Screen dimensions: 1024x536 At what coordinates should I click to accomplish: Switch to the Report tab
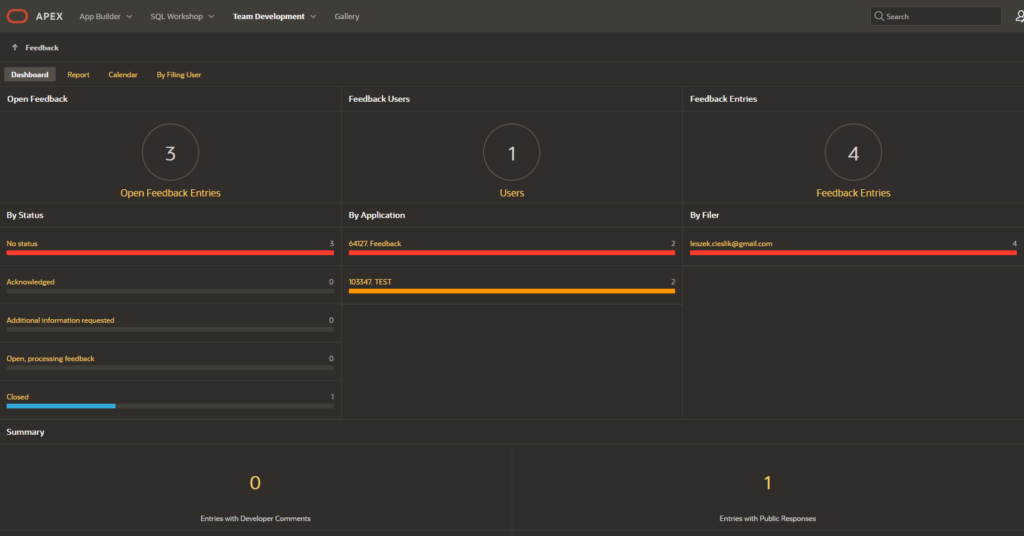tap(78, 74)
